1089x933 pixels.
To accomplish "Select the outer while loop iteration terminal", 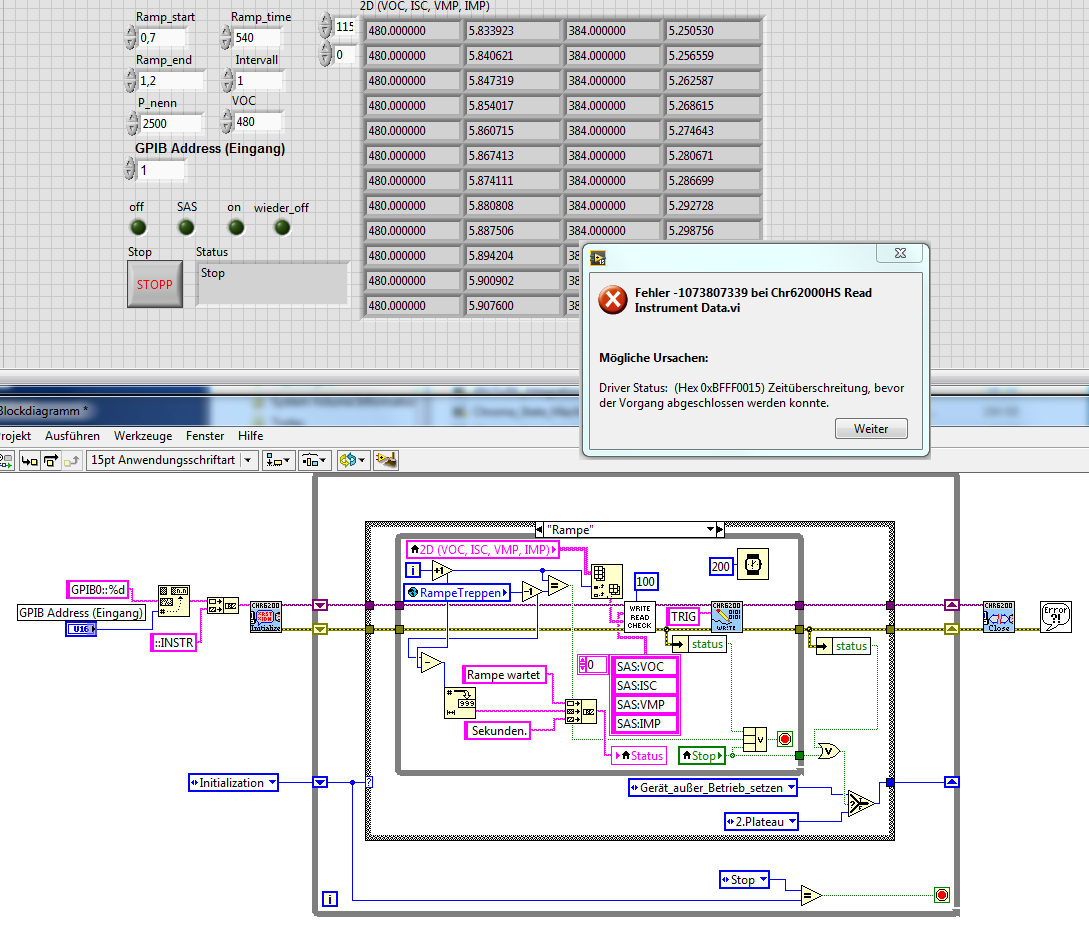I will pos(330,899).
